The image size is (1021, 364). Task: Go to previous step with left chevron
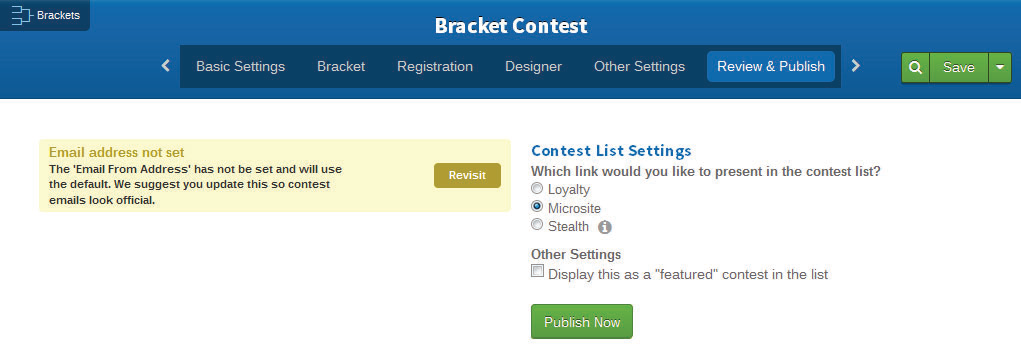[165, 66]
